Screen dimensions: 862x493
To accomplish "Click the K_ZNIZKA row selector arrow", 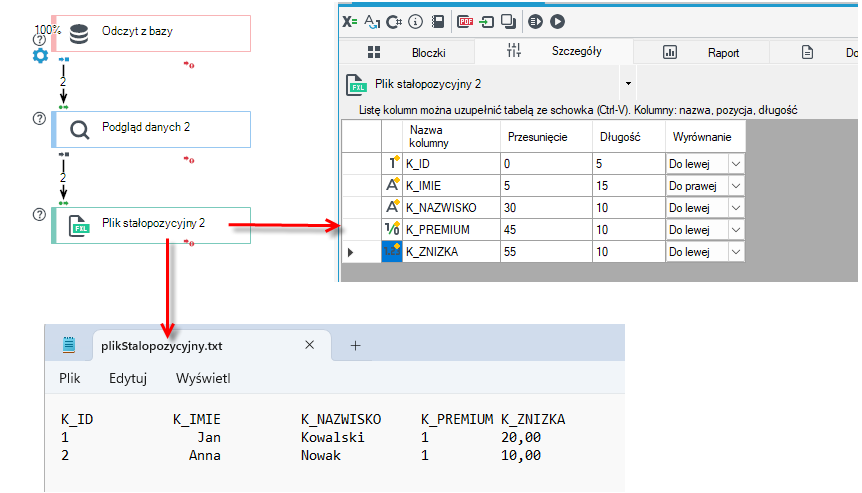I will [x=351, y=252].
